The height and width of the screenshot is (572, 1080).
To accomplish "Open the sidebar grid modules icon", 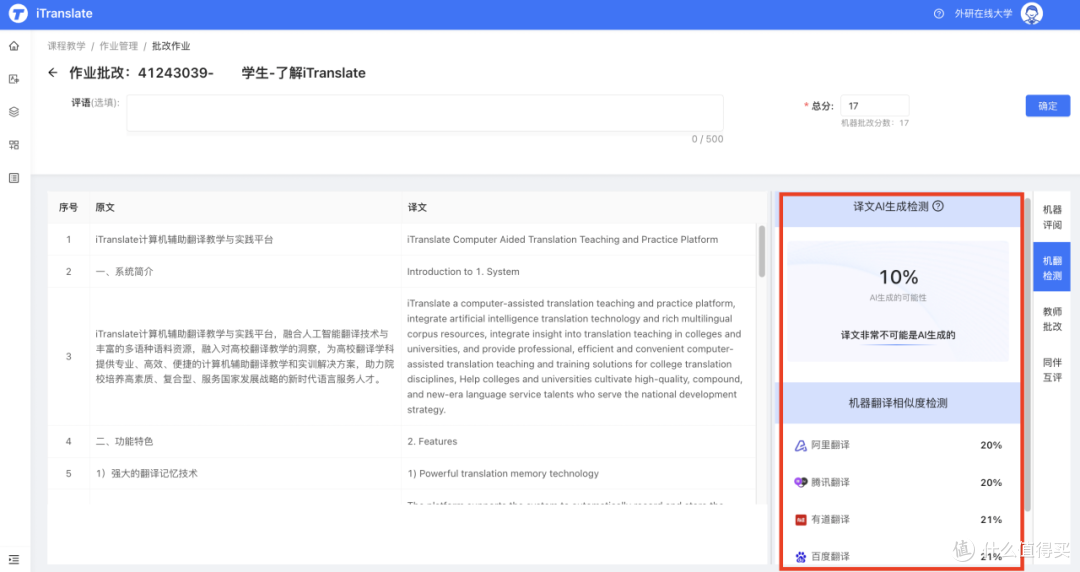I will click(14, 145).
